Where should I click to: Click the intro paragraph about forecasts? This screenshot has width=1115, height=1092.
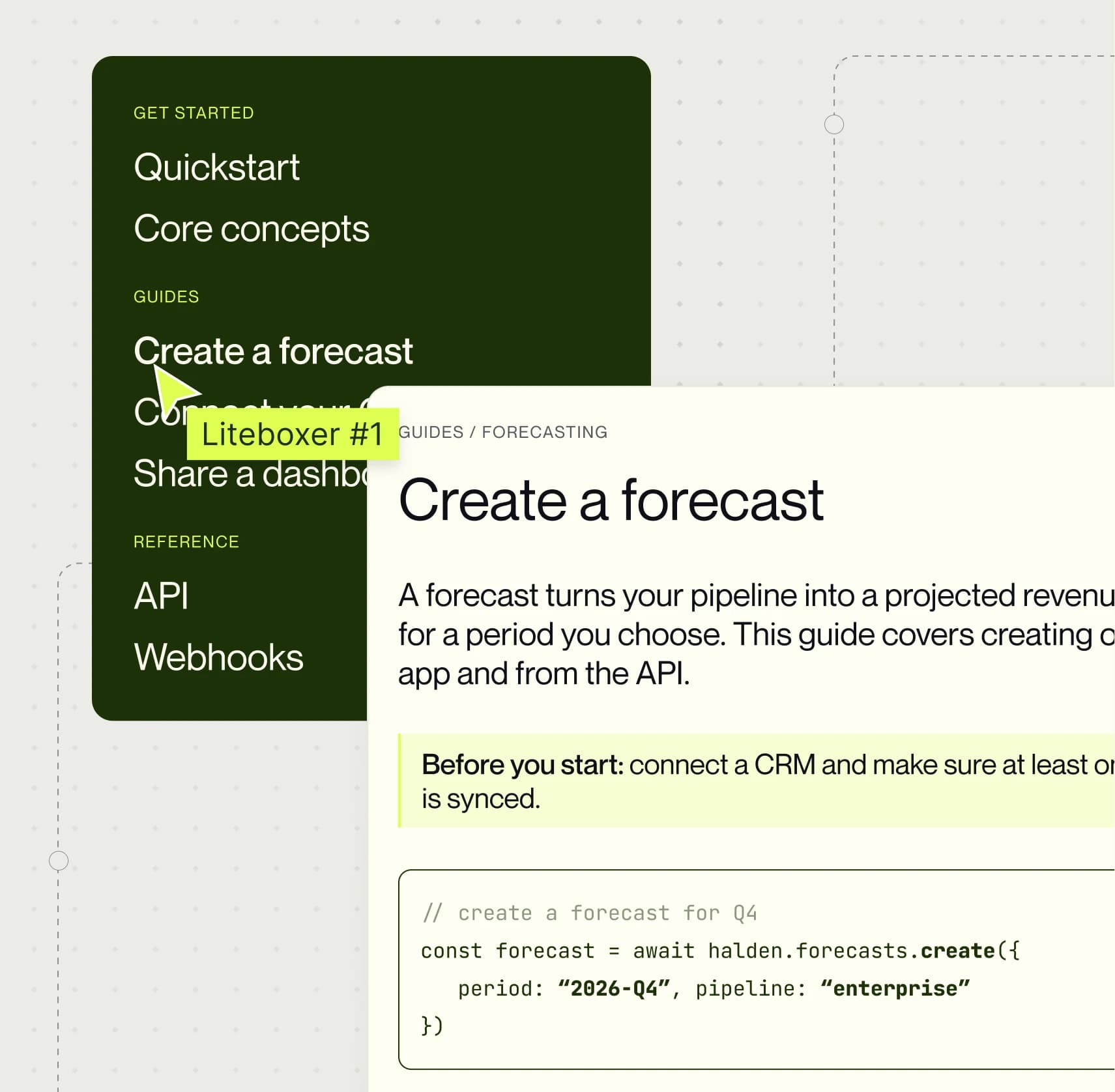[x=756, y=634]
